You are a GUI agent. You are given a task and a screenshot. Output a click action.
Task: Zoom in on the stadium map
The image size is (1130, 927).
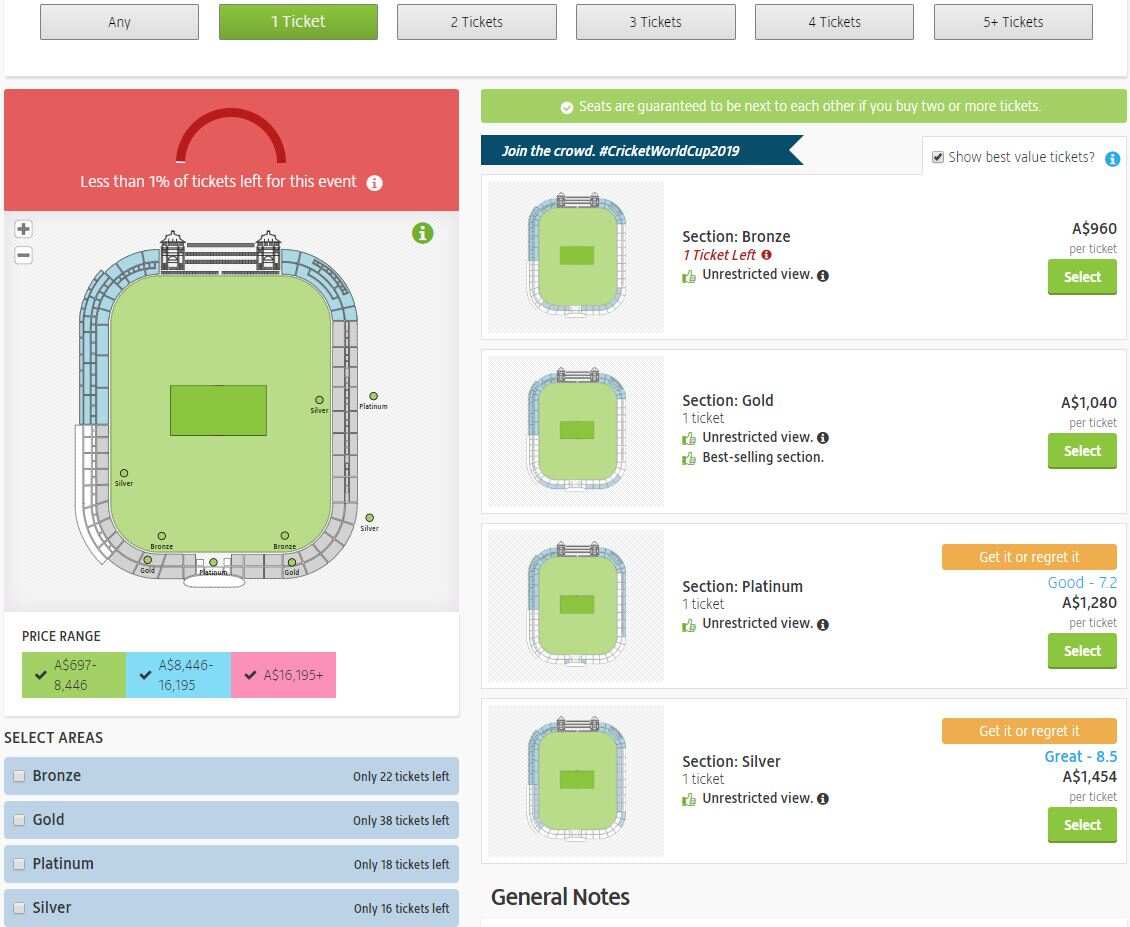click(24, 229)
